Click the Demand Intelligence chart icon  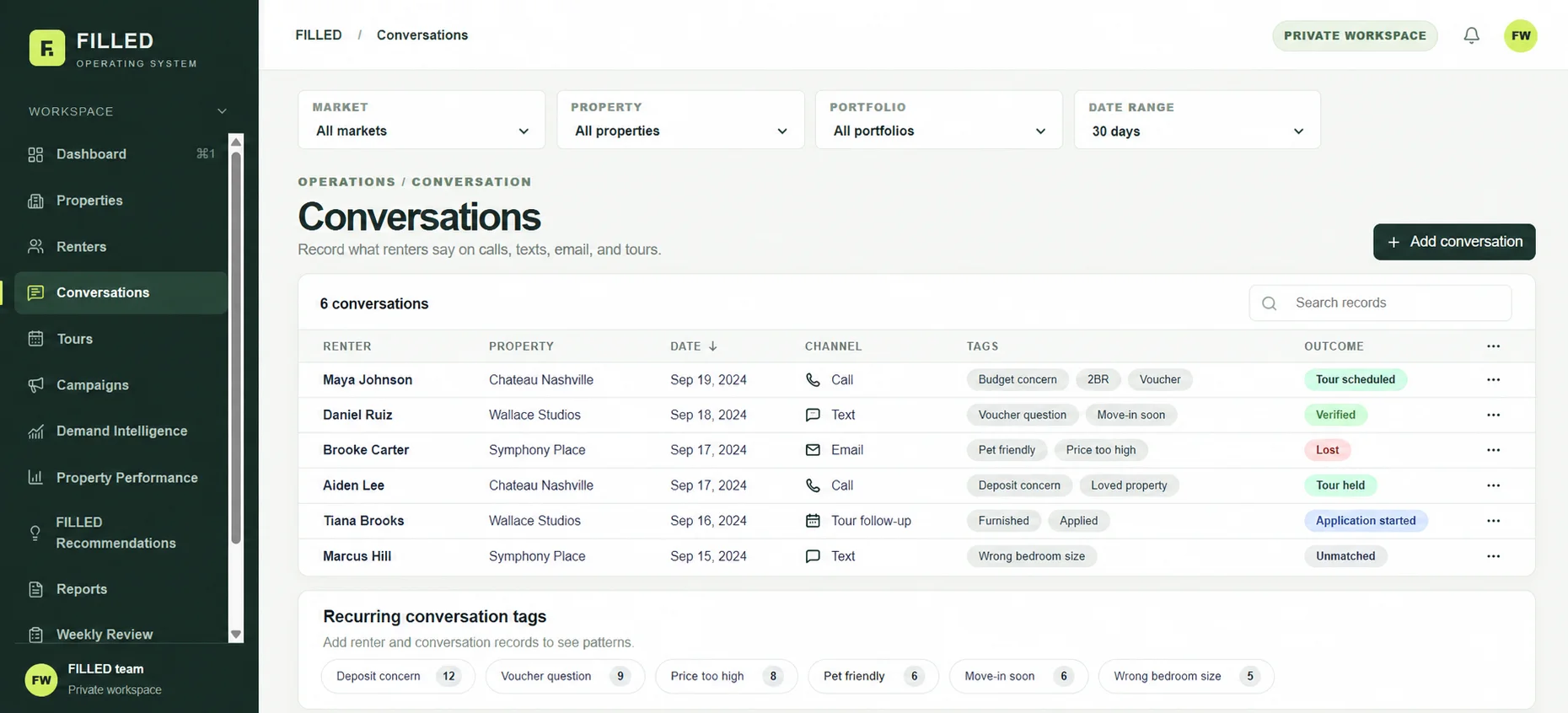[x=35, y=432]
